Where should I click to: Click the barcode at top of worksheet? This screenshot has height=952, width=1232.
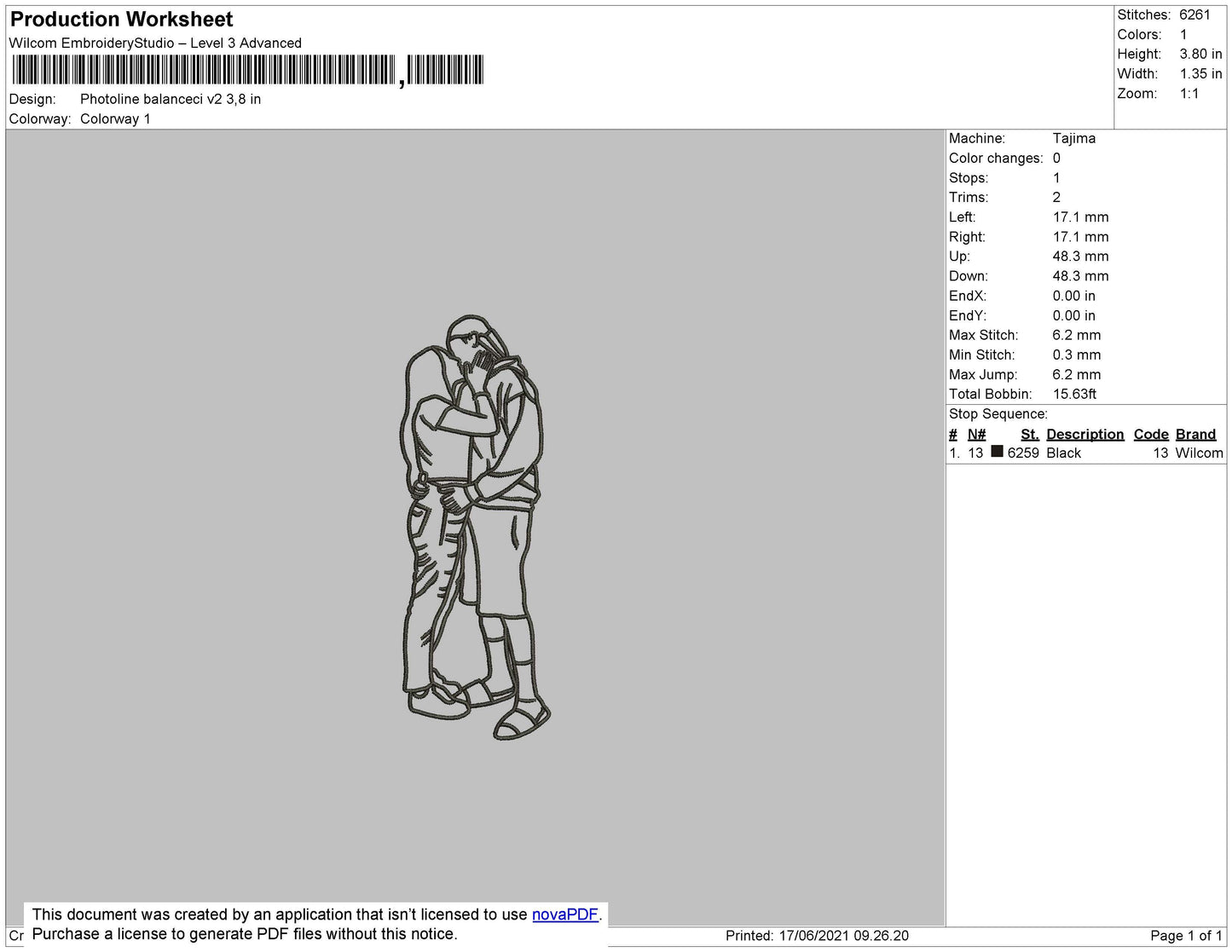tap(247, 70)
